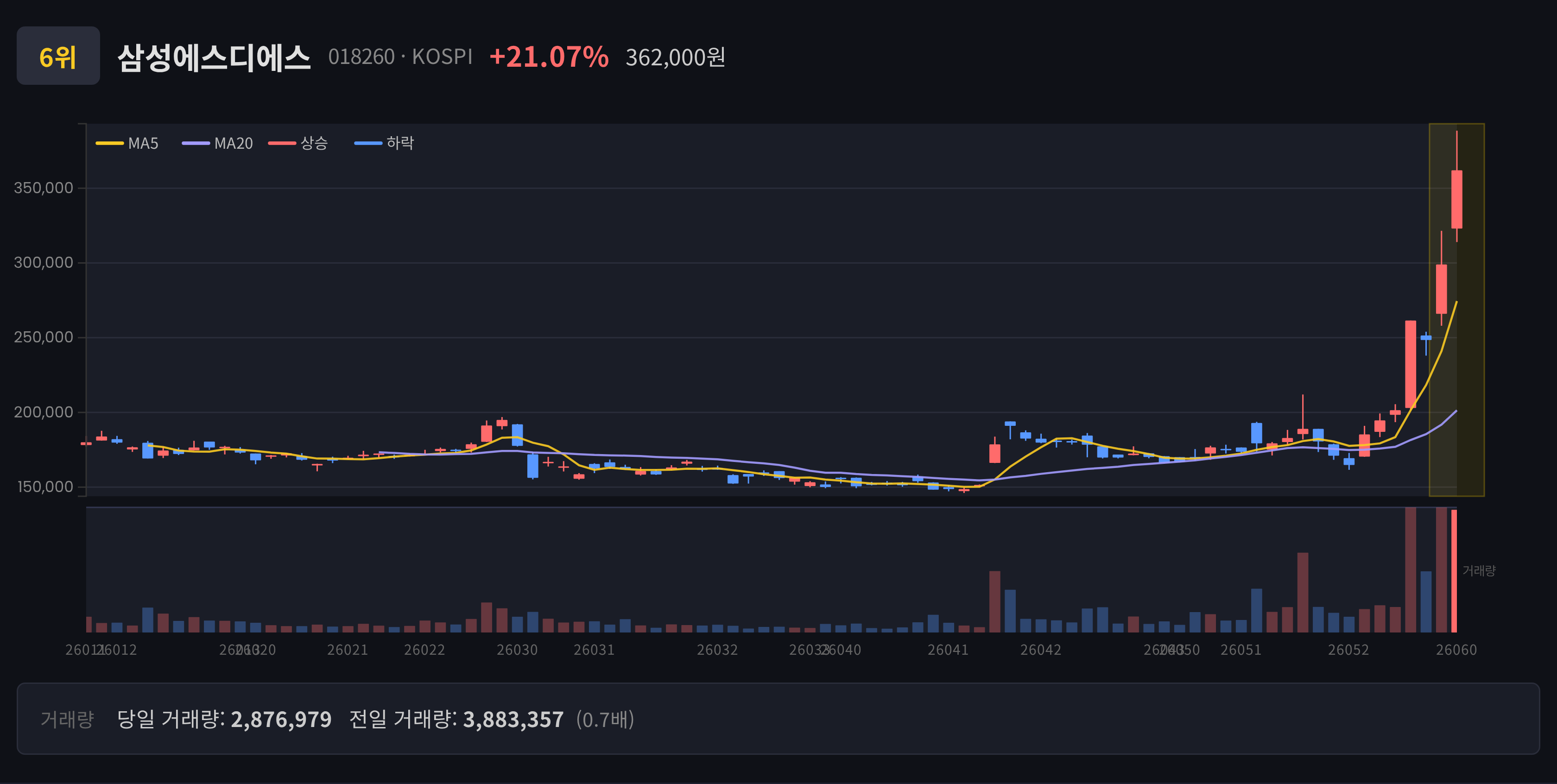The image size is (1557, 784).
Task: Click the 26031 date axis label
Action: [594, 650]
